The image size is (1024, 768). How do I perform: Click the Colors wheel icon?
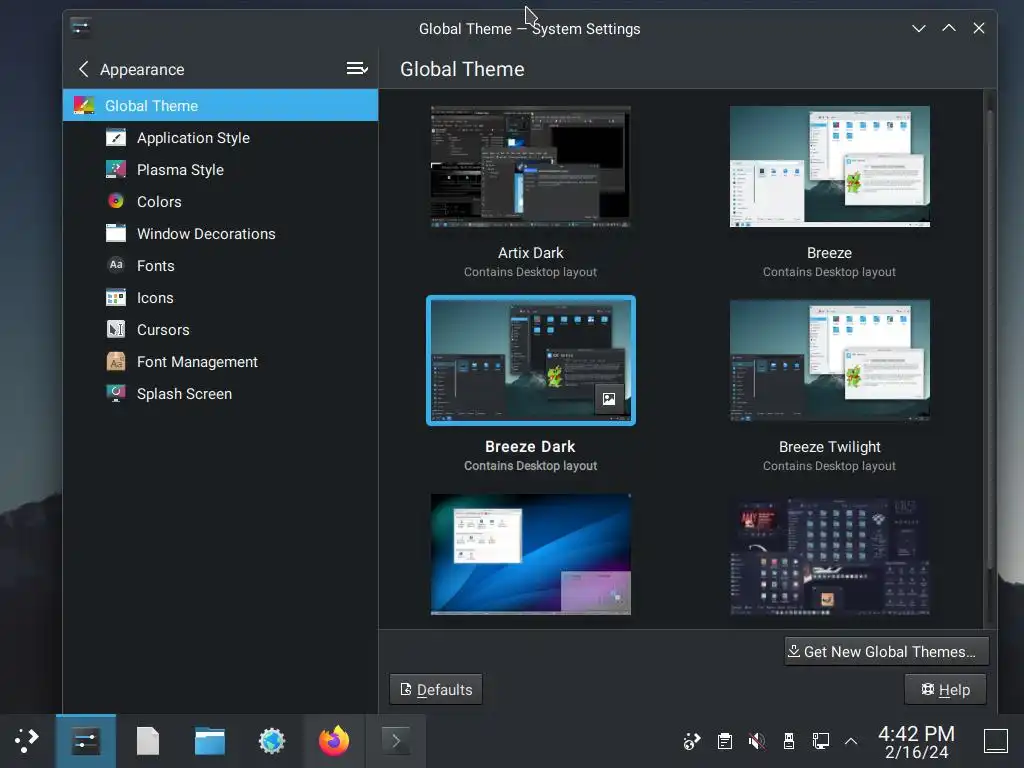(x=116, y=201)
